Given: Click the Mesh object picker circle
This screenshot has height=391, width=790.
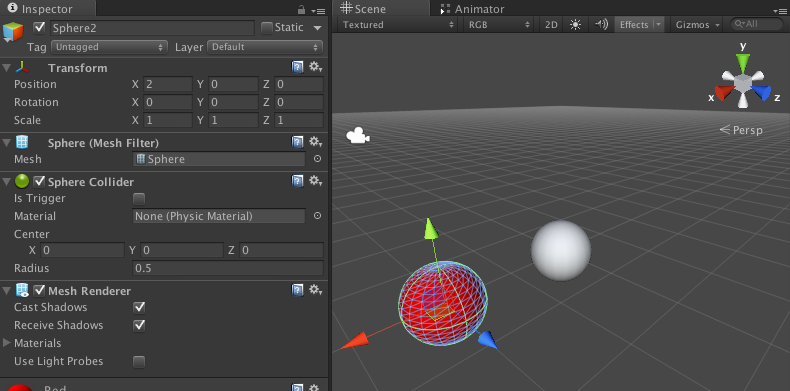Looking at the screenshot, I should tap(317, 159).
